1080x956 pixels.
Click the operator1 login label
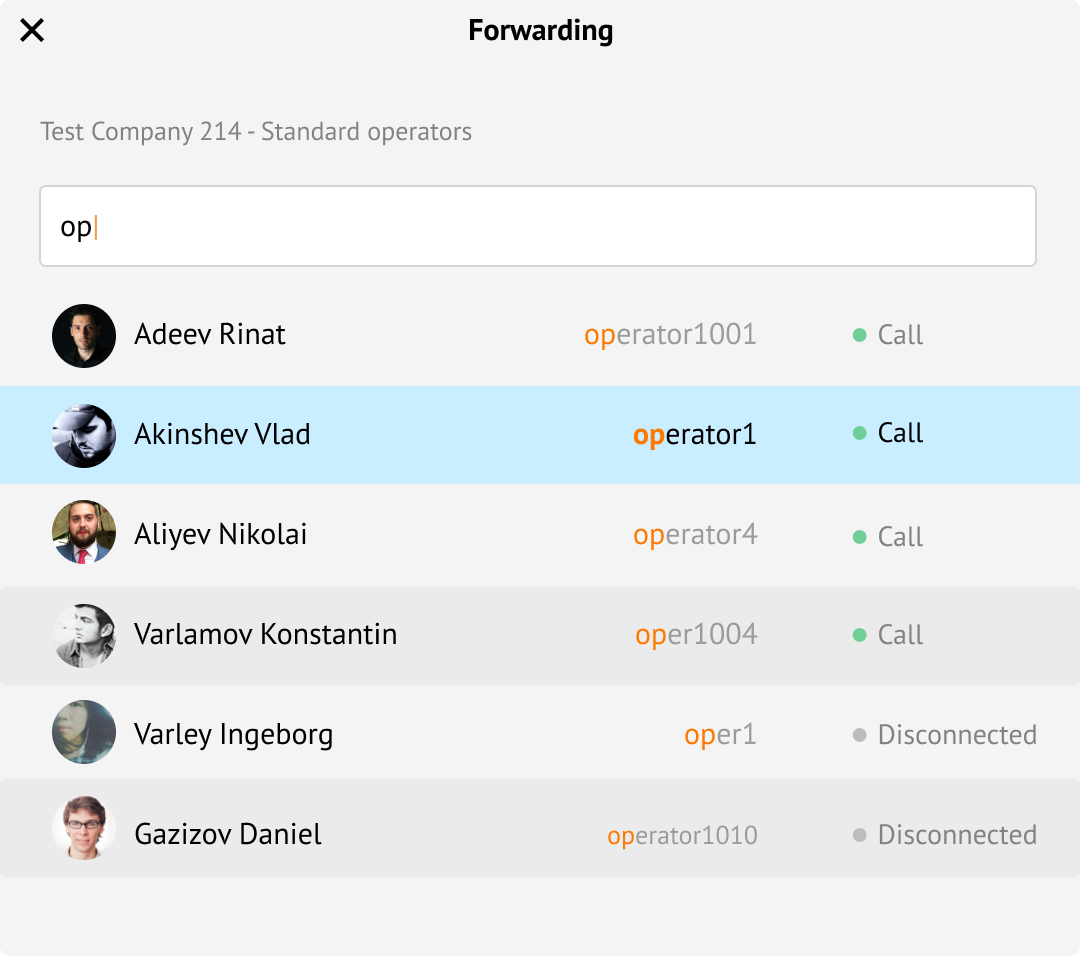694,435
